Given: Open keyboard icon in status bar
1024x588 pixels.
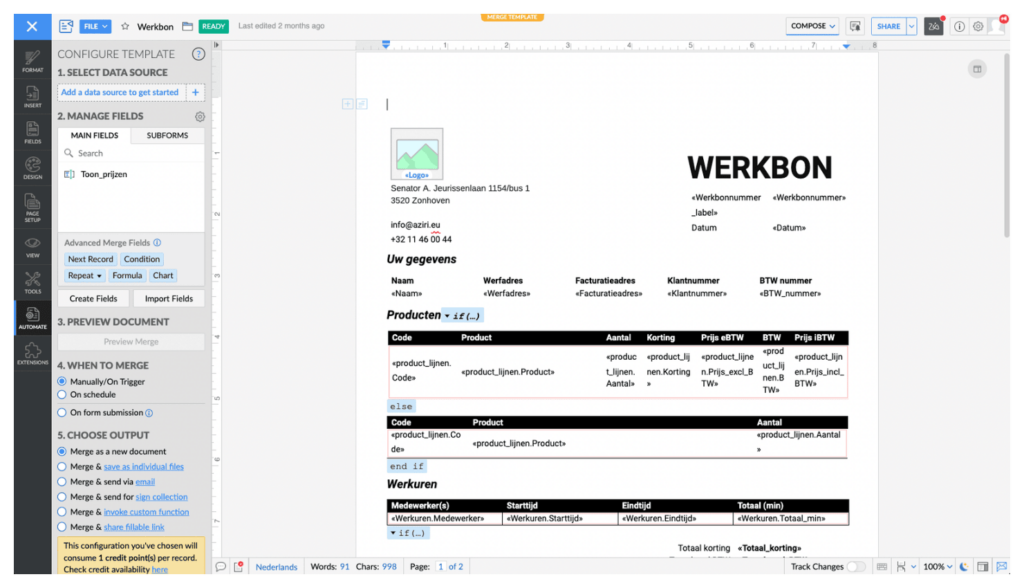Looking at the screenshot, I should coord(882,566).
